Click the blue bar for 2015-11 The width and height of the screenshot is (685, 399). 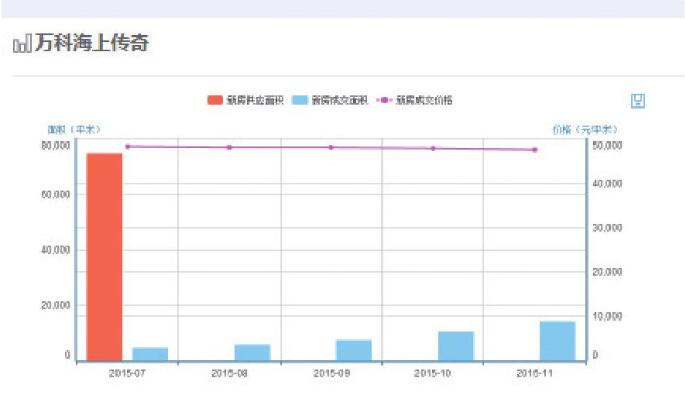[558, 341]
